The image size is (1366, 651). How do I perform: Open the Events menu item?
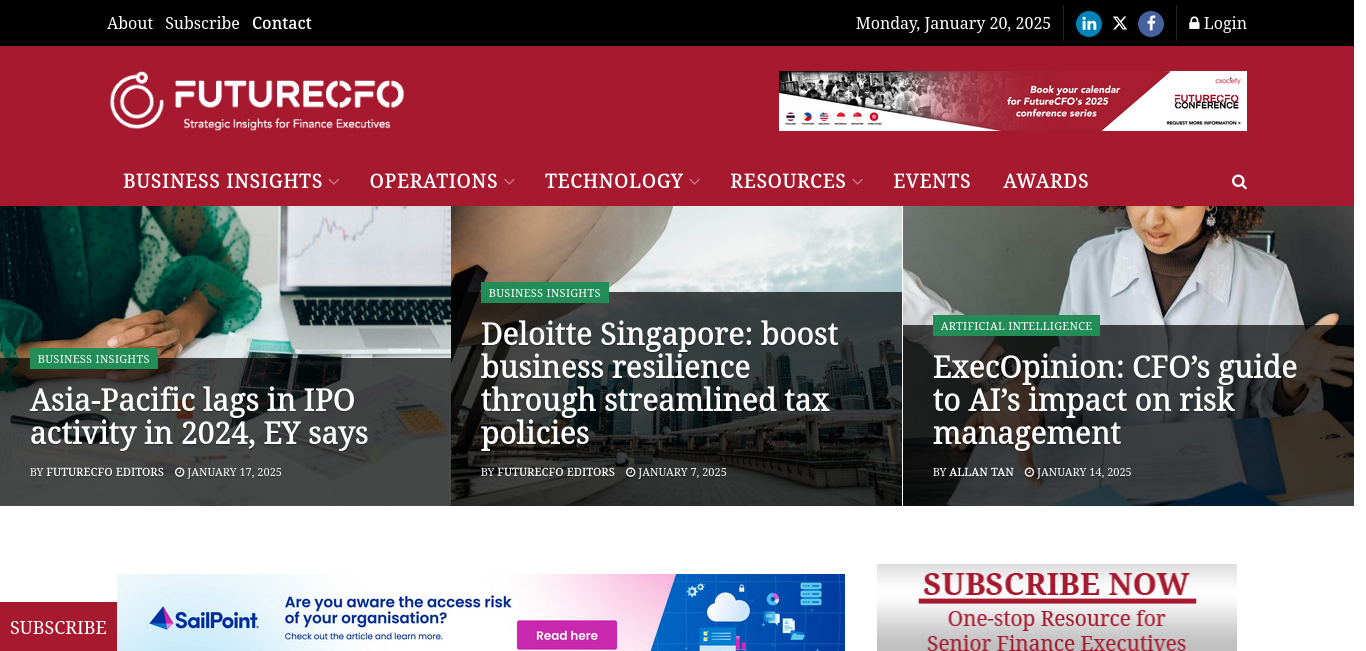point(932,181)
